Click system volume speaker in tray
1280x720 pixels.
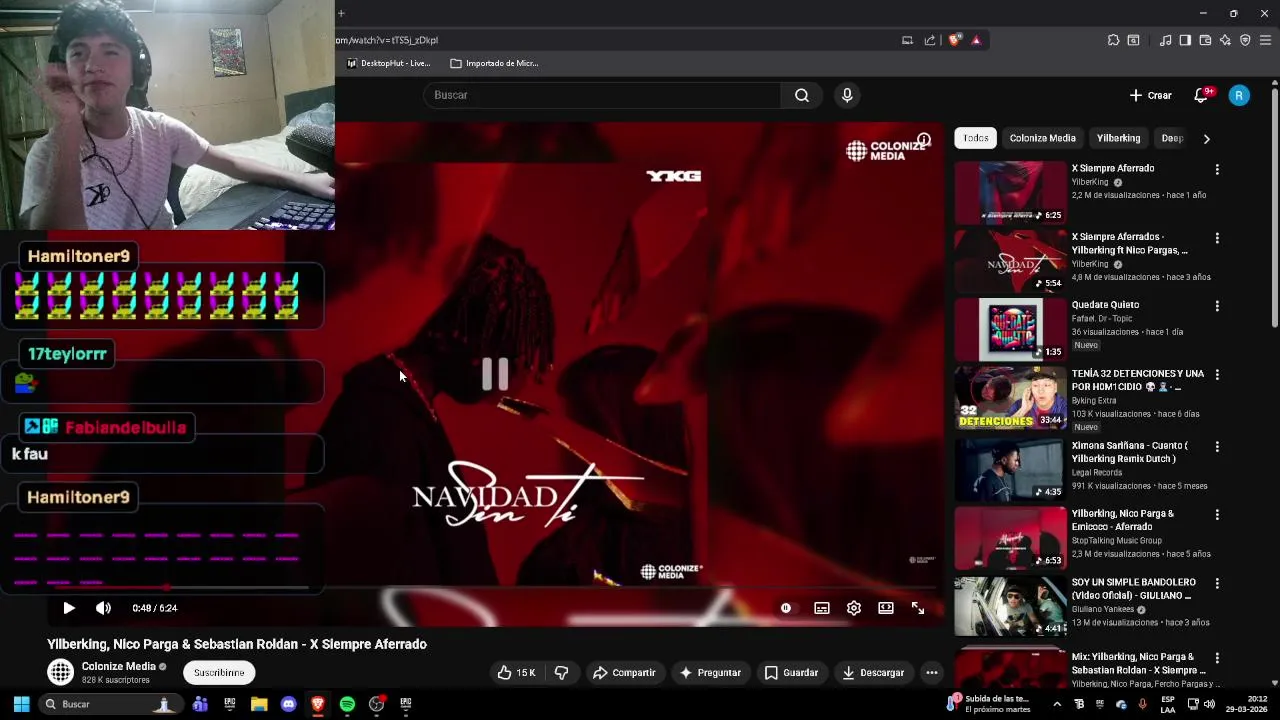point(1209,704)
